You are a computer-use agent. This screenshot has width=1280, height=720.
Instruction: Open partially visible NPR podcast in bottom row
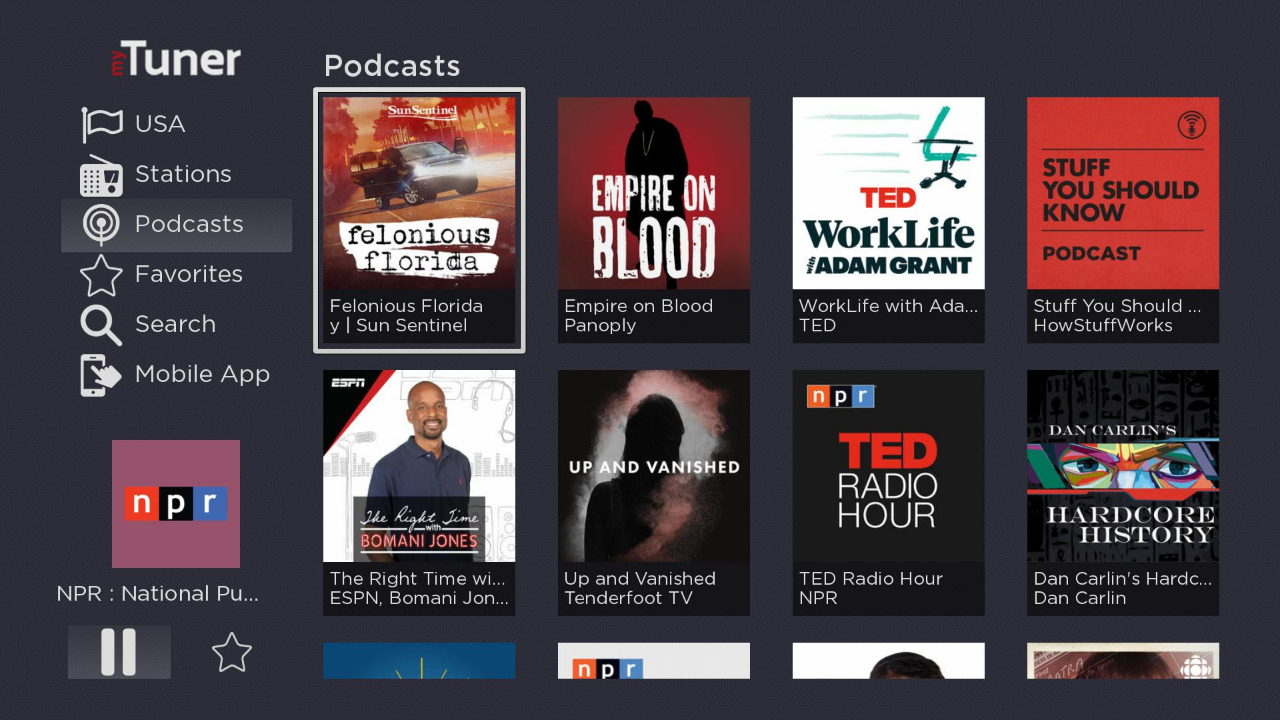point(654,661)
